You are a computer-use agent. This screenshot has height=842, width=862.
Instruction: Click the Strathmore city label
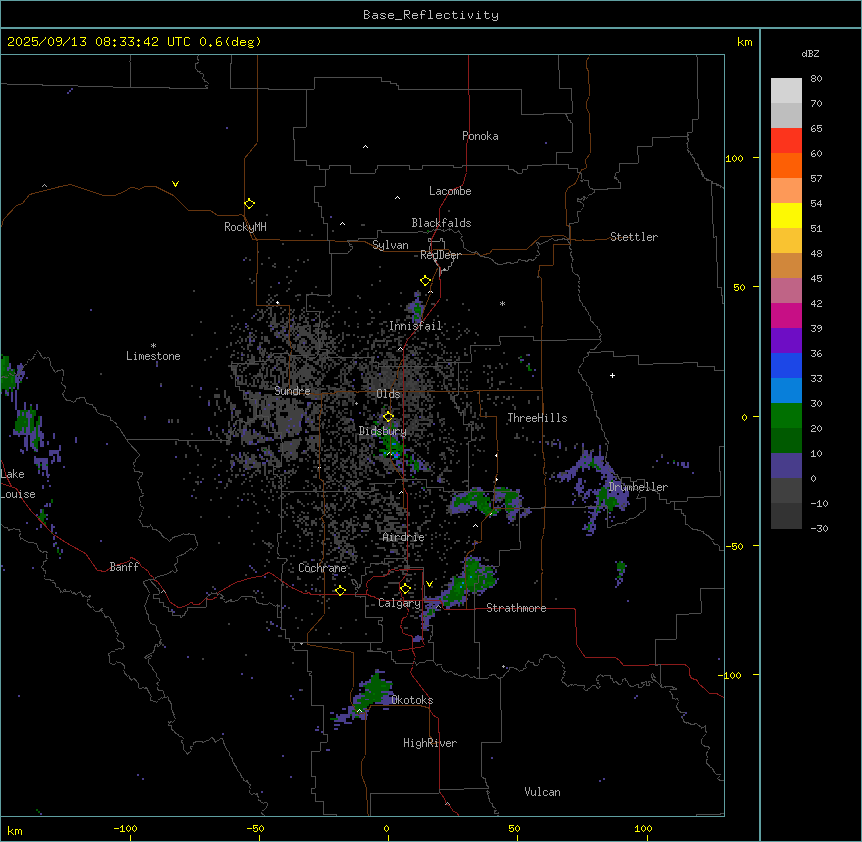point(516,608)
